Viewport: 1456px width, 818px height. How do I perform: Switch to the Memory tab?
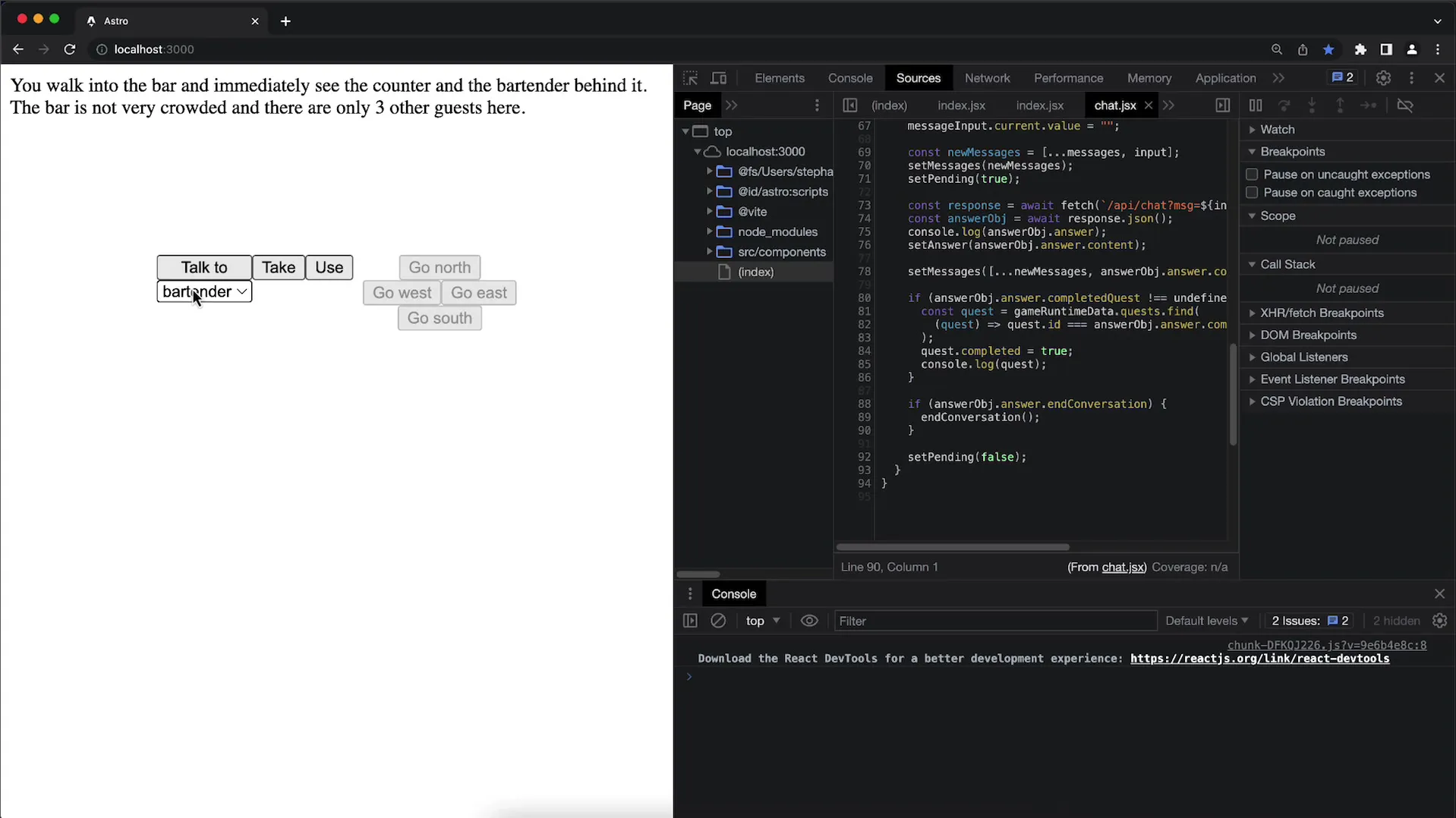click(1149, 78)
